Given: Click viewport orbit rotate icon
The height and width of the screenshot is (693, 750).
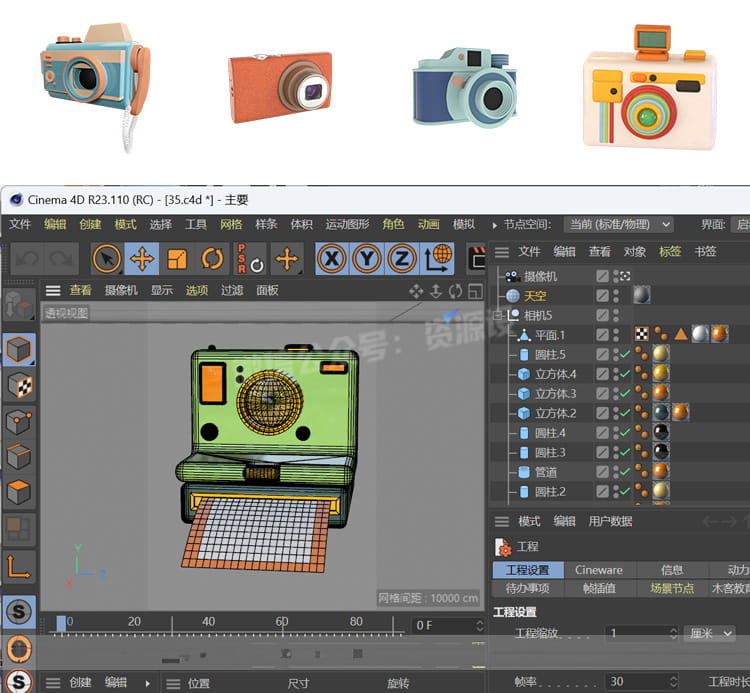Looking at the screenshot, I should click(x=455, y=291).
